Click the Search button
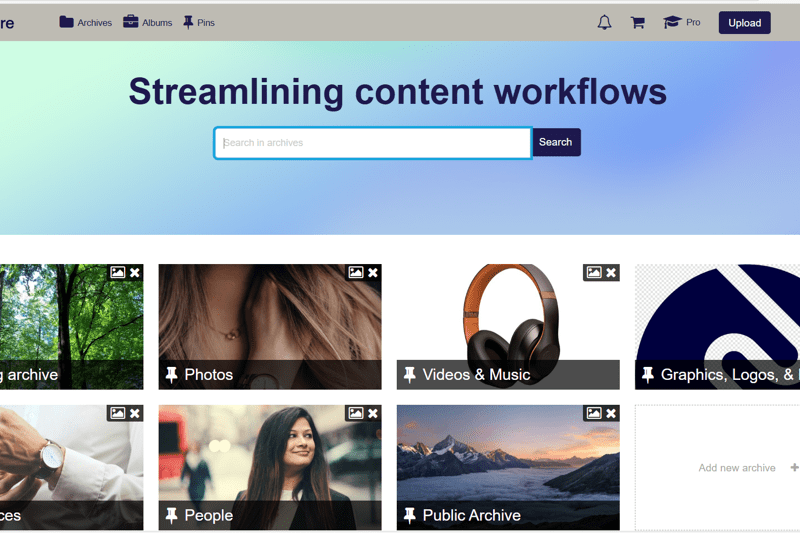Screen dimensions: 800x533 click(555, 142)
